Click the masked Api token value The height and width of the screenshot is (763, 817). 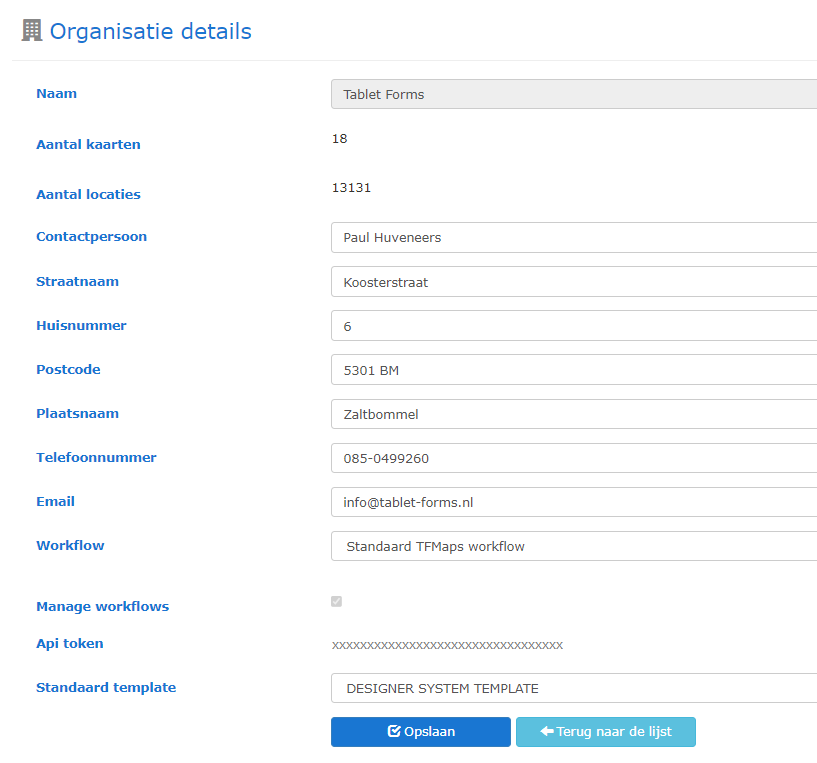[447, 645]
